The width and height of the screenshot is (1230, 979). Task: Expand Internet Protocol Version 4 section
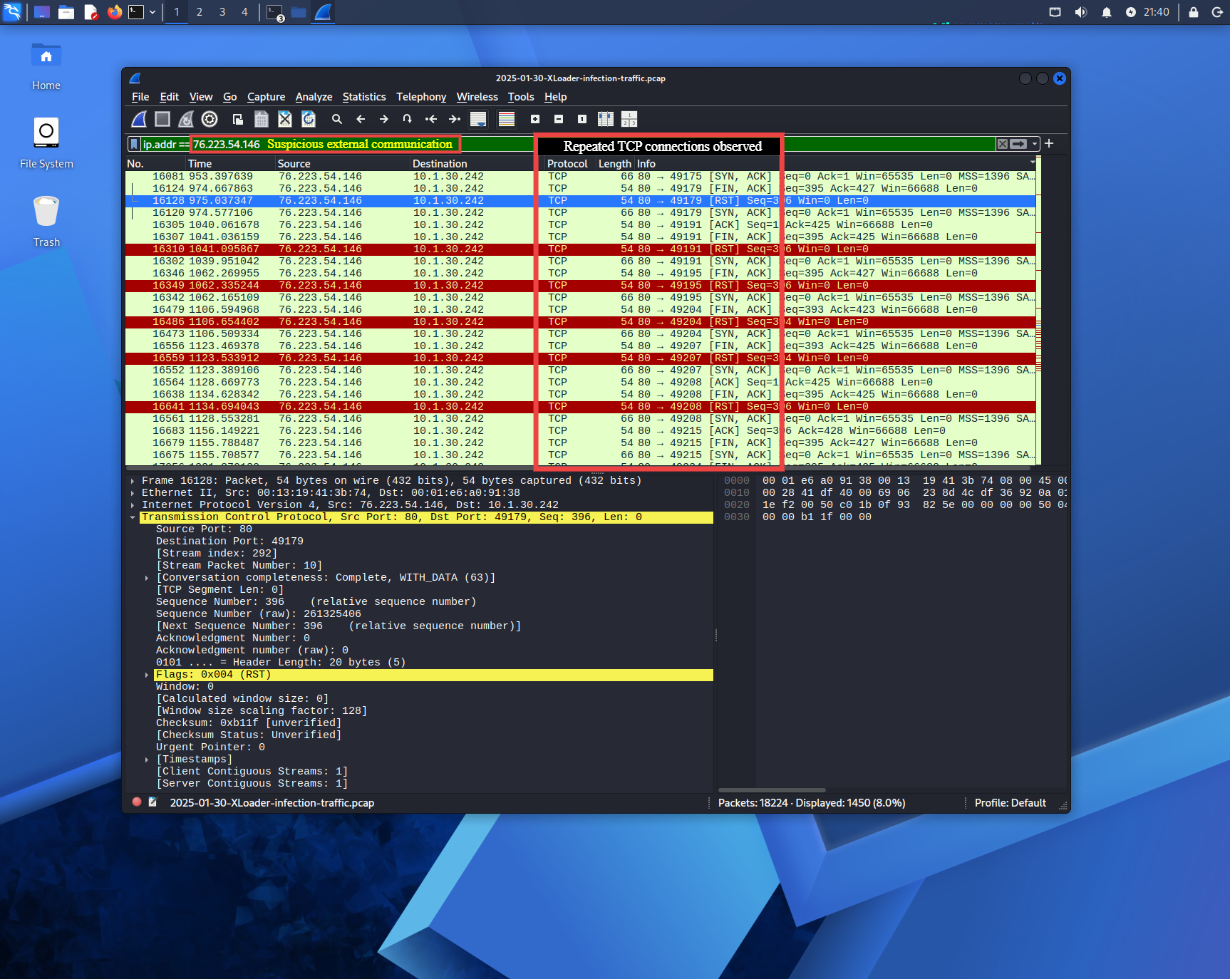coord(134,505)
